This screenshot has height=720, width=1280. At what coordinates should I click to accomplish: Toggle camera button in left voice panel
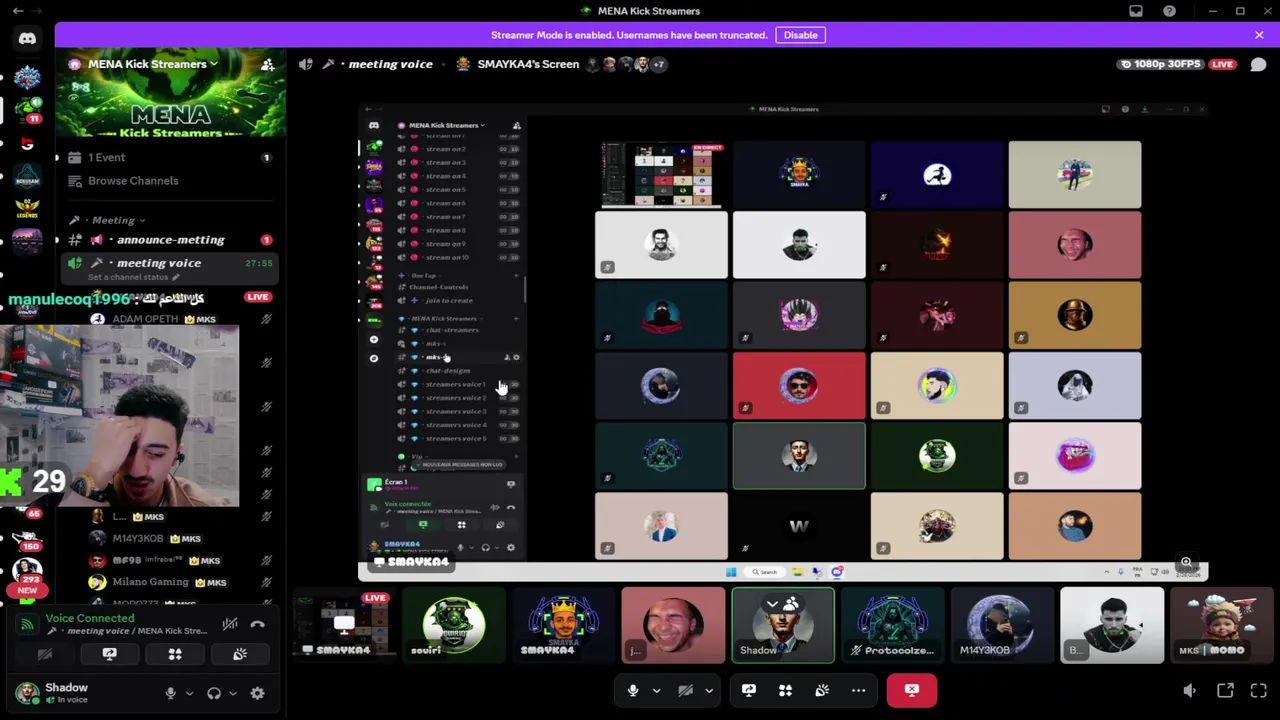click(44, 654)
